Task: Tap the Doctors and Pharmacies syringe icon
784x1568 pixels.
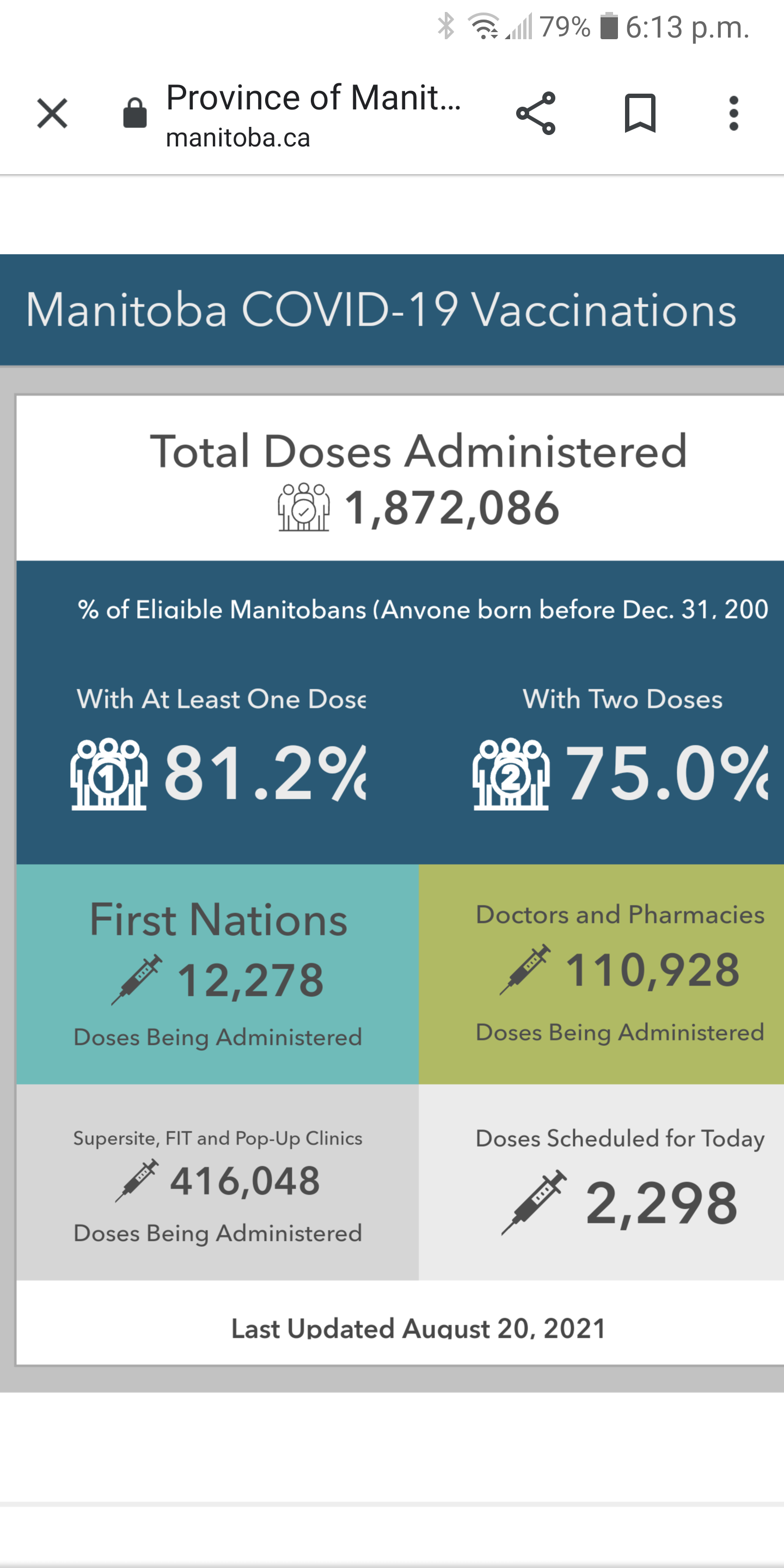Action: coord(525,970)
